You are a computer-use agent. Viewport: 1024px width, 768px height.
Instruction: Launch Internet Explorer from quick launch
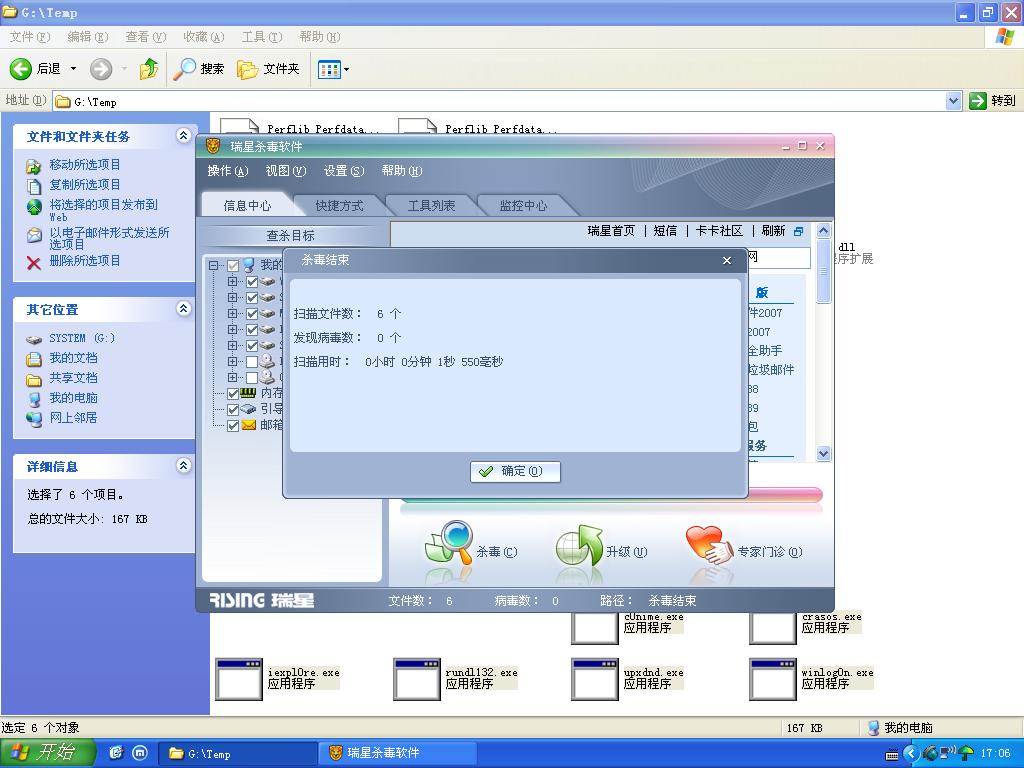pos(116,753)
